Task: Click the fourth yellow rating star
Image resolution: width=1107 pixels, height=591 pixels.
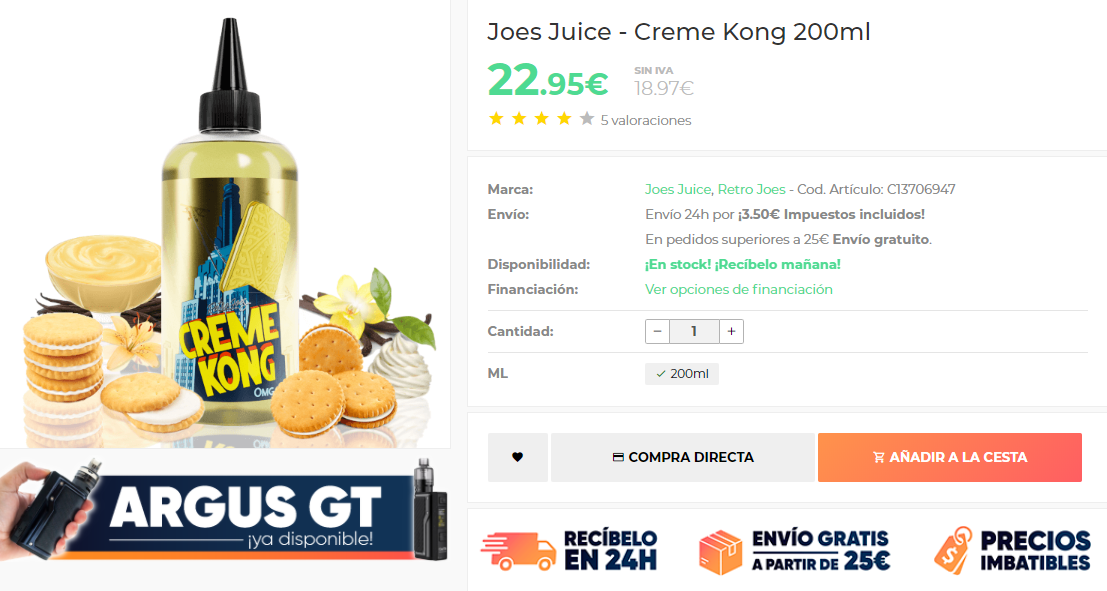Action: [x=564, y=119]
